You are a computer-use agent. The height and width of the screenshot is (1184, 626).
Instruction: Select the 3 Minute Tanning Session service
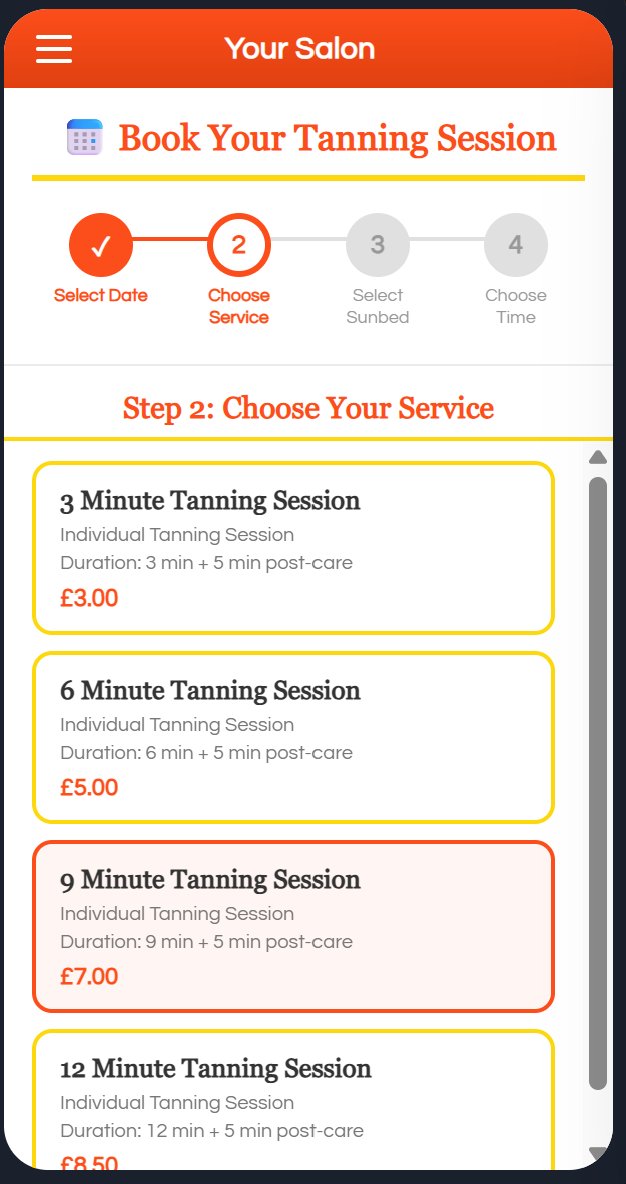(292, 547)
